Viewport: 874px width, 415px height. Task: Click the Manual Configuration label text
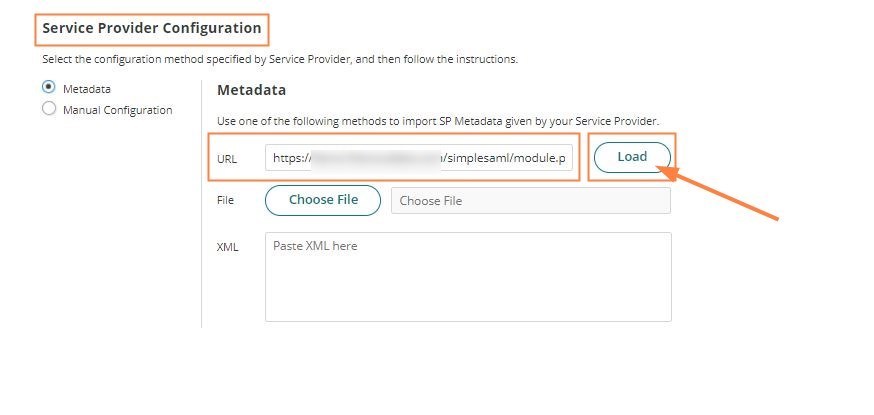[117, 110]
